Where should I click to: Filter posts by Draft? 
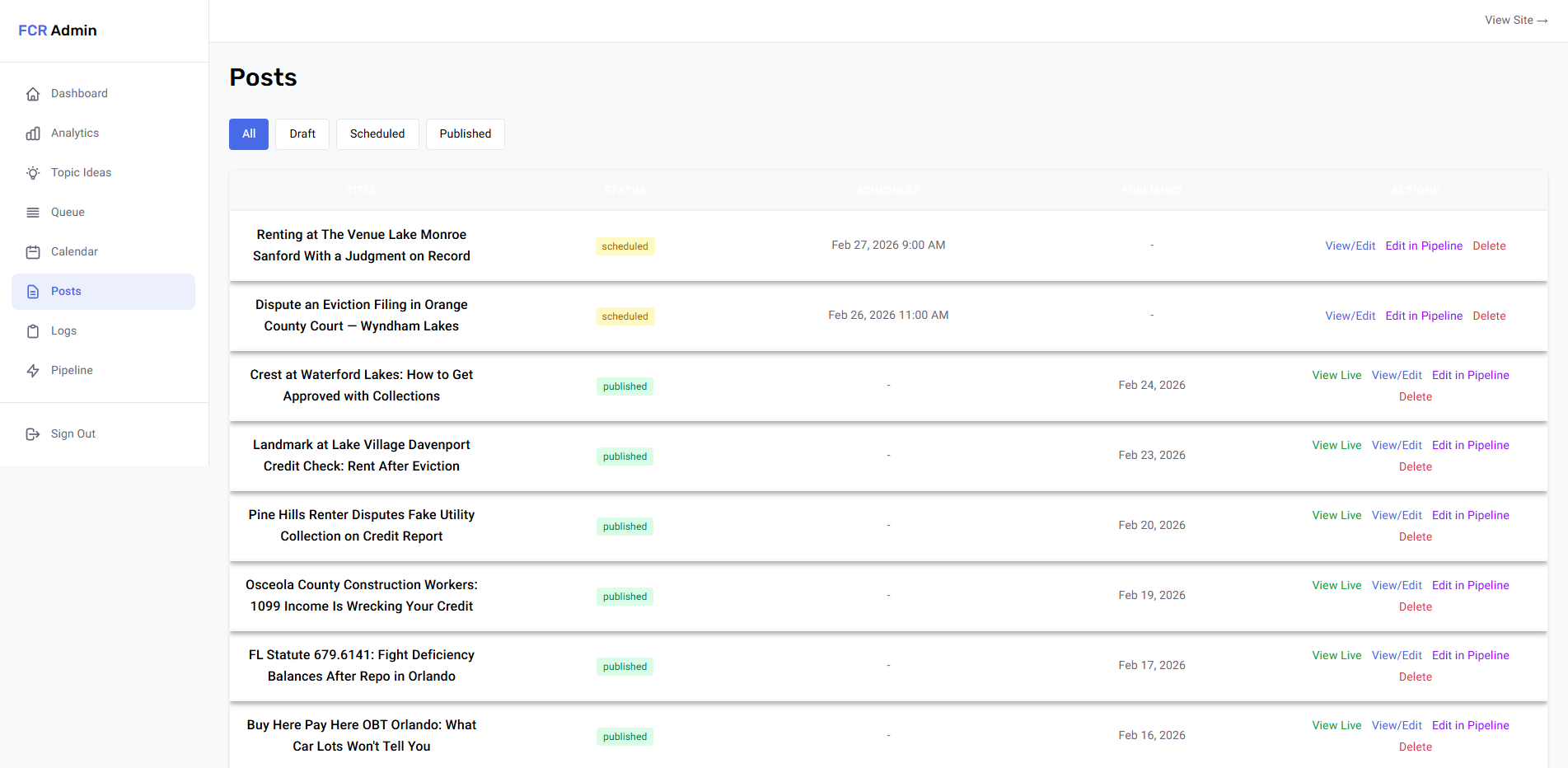pos(302,134)
